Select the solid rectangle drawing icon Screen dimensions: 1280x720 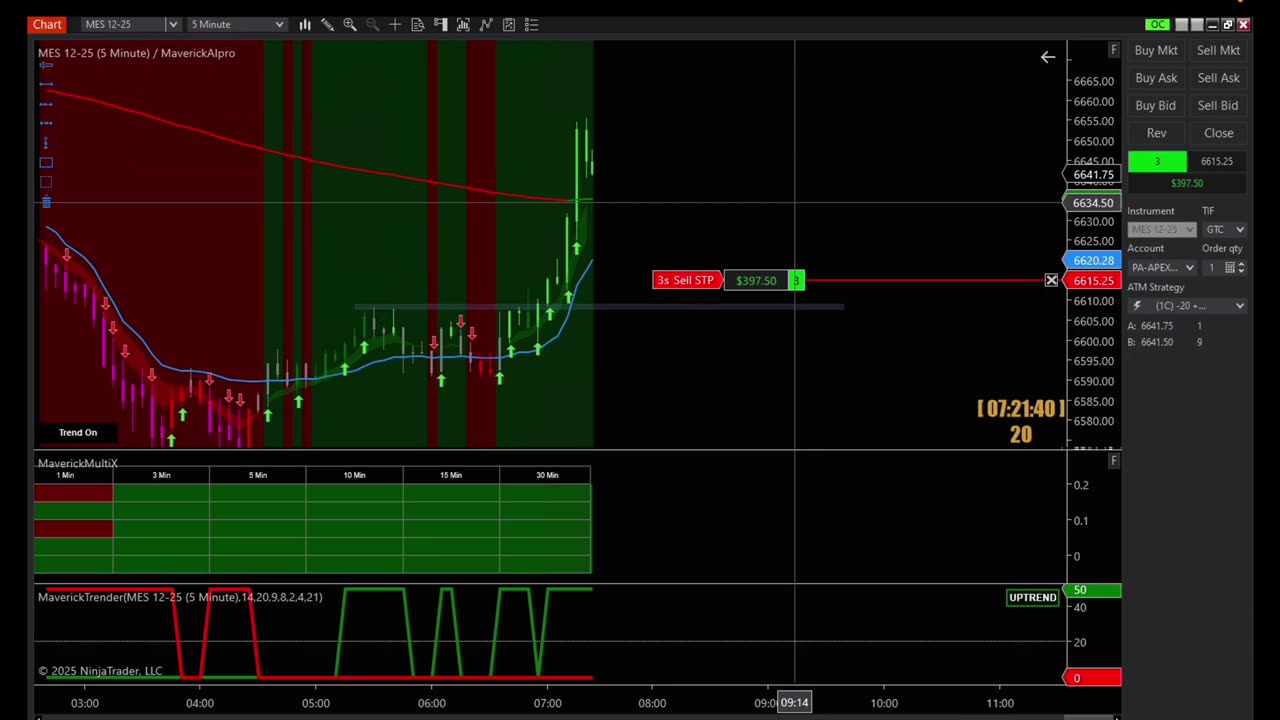tap(46, 162)
